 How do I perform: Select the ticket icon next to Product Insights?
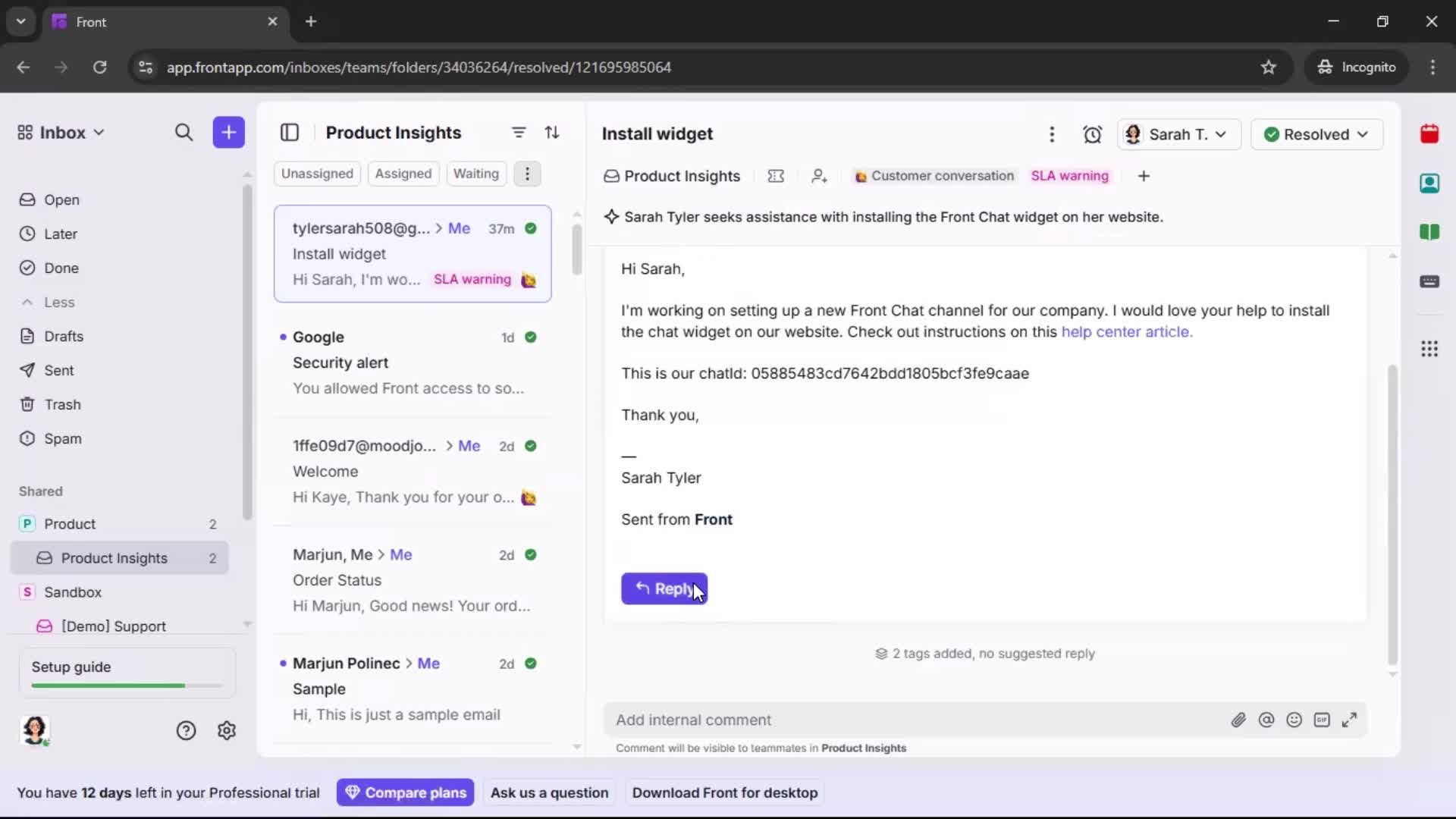point(776,176)
